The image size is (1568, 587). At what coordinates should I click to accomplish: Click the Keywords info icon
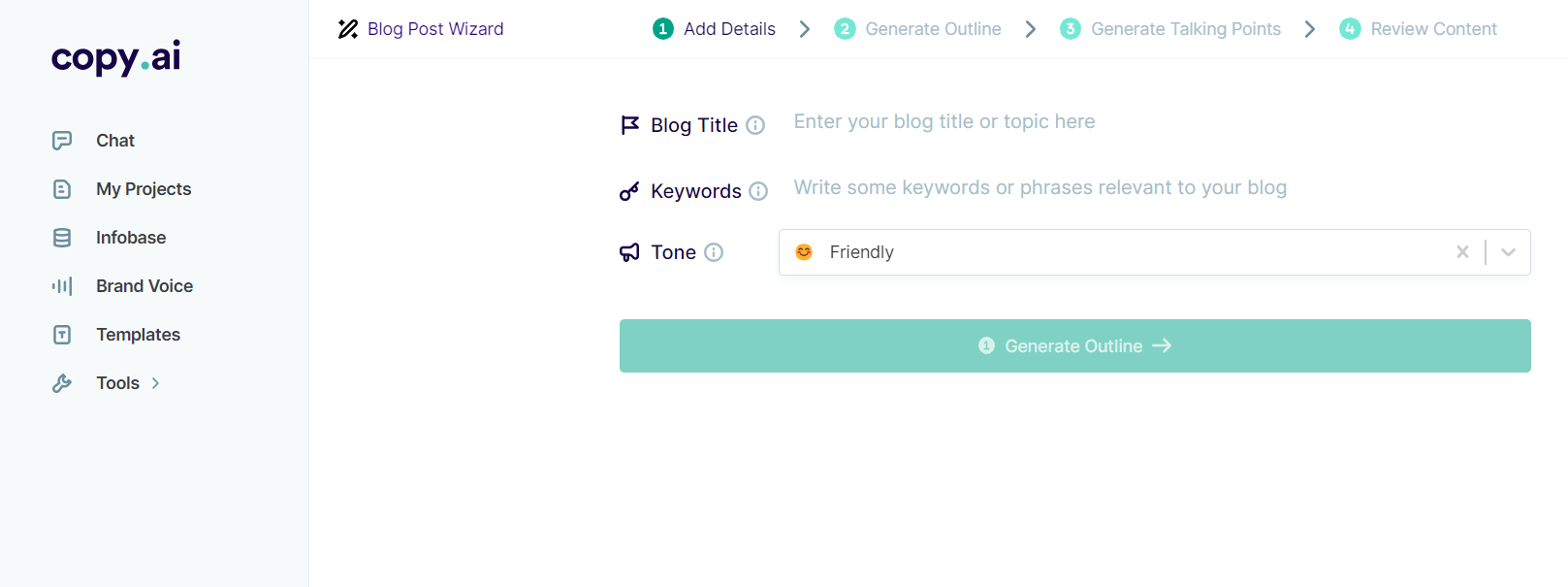click(x=758, y=191)
